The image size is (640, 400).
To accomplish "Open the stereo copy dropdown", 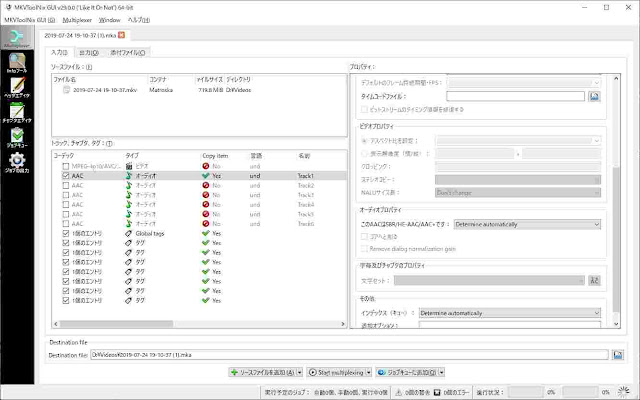I will [518, 180].
